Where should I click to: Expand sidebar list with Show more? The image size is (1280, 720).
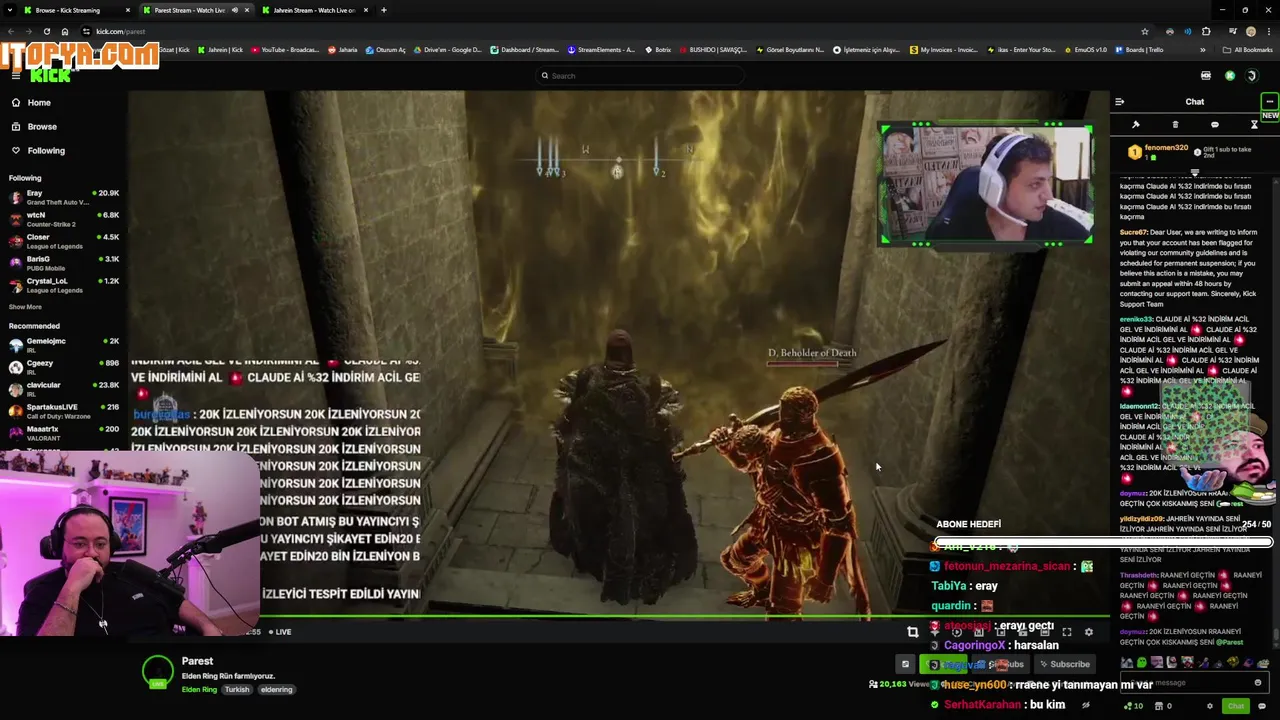click(25, 307)
